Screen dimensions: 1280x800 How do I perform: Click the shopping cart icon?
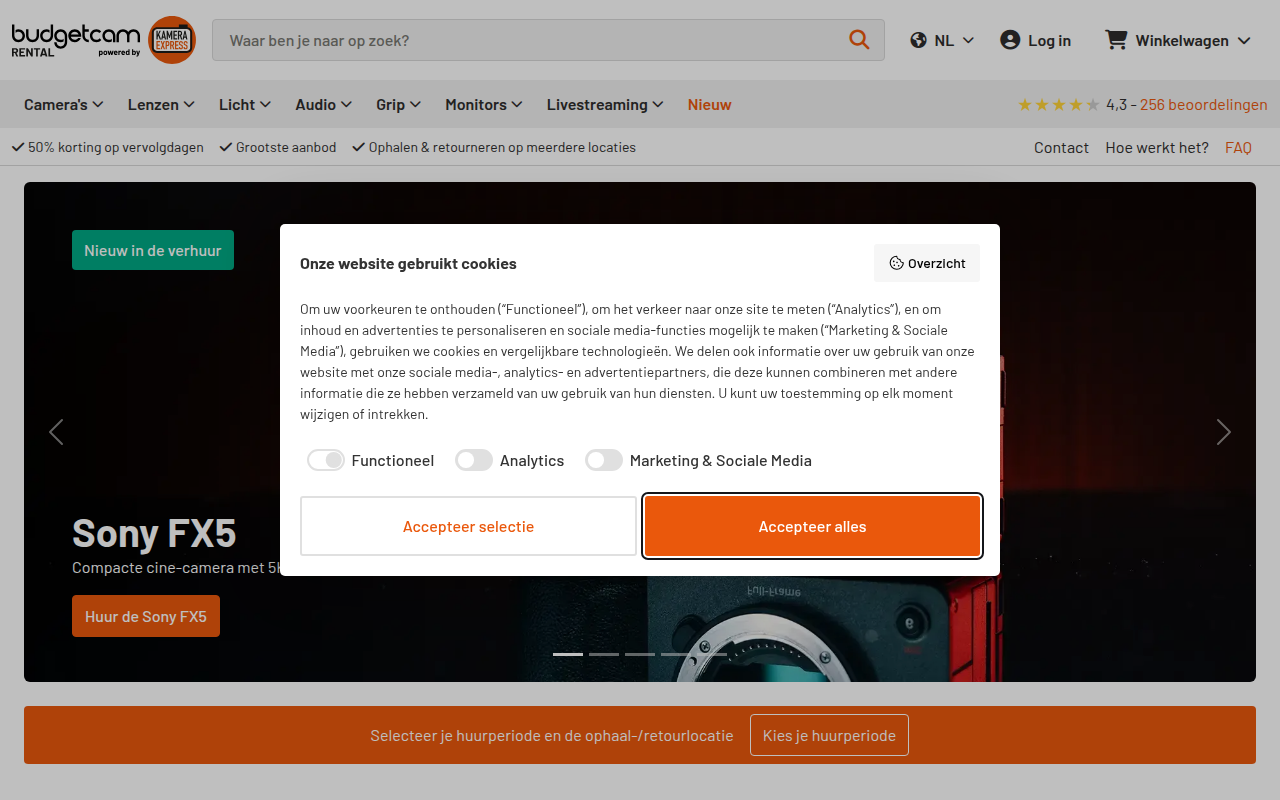(1116, 40)
